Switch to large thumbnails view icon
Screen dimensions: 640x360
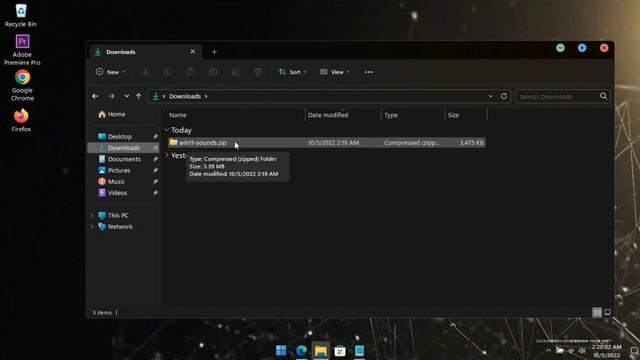pyautogui.click(x=607, y=312)
